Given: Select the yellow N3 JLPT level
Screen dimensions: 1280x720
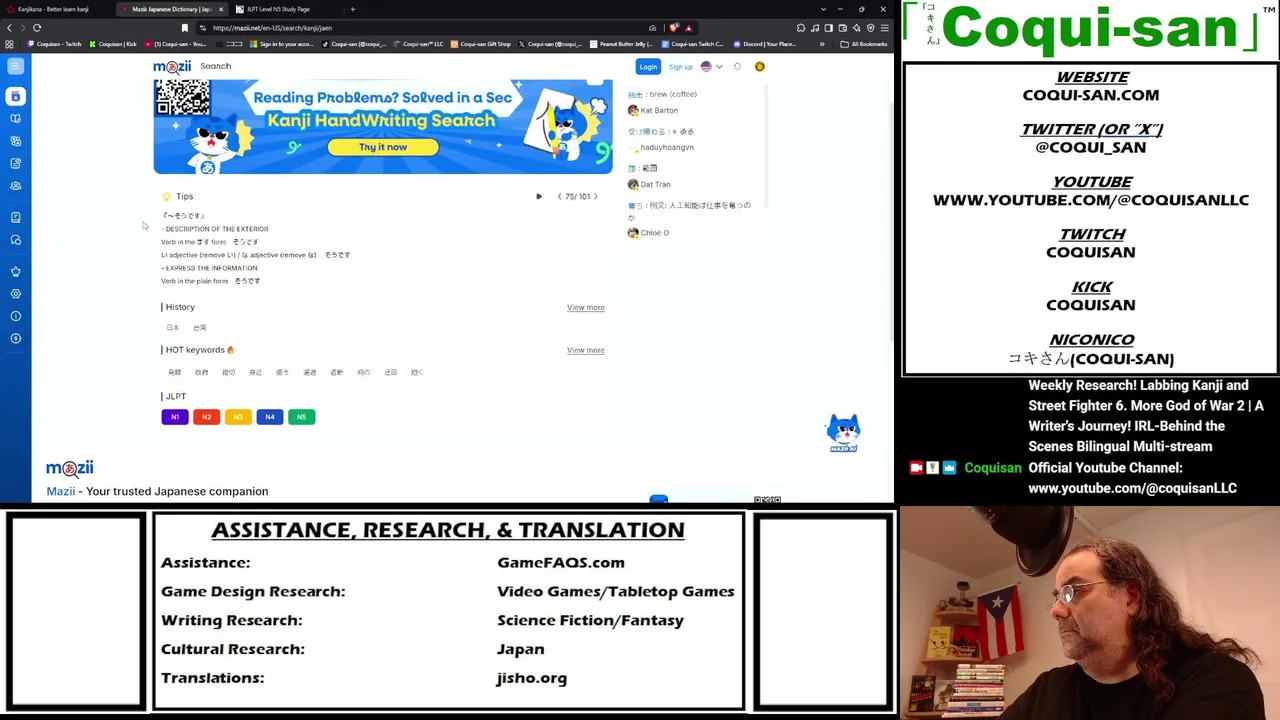Looking at the screenshot, I should pos(238,417).
